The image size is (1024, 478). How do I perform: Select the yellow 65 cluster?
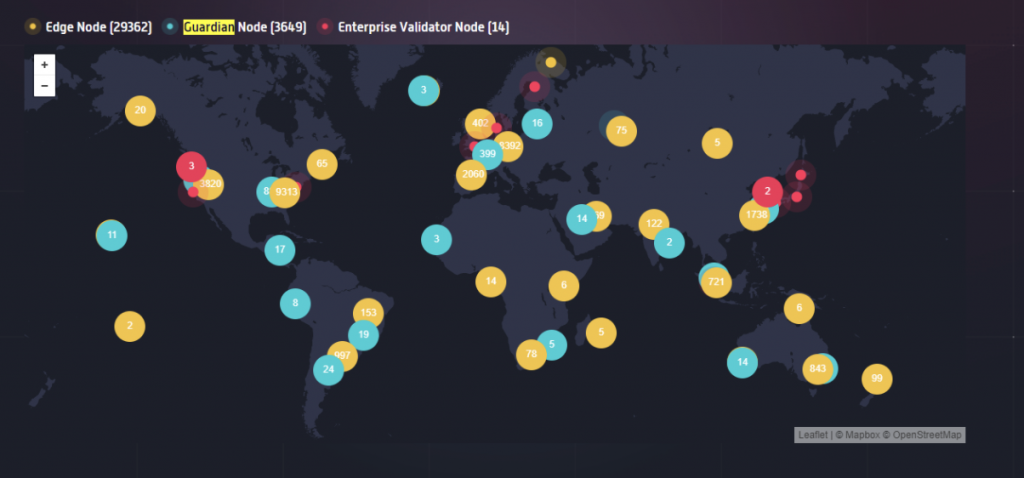pyautogui.click(x=322, y=164)
